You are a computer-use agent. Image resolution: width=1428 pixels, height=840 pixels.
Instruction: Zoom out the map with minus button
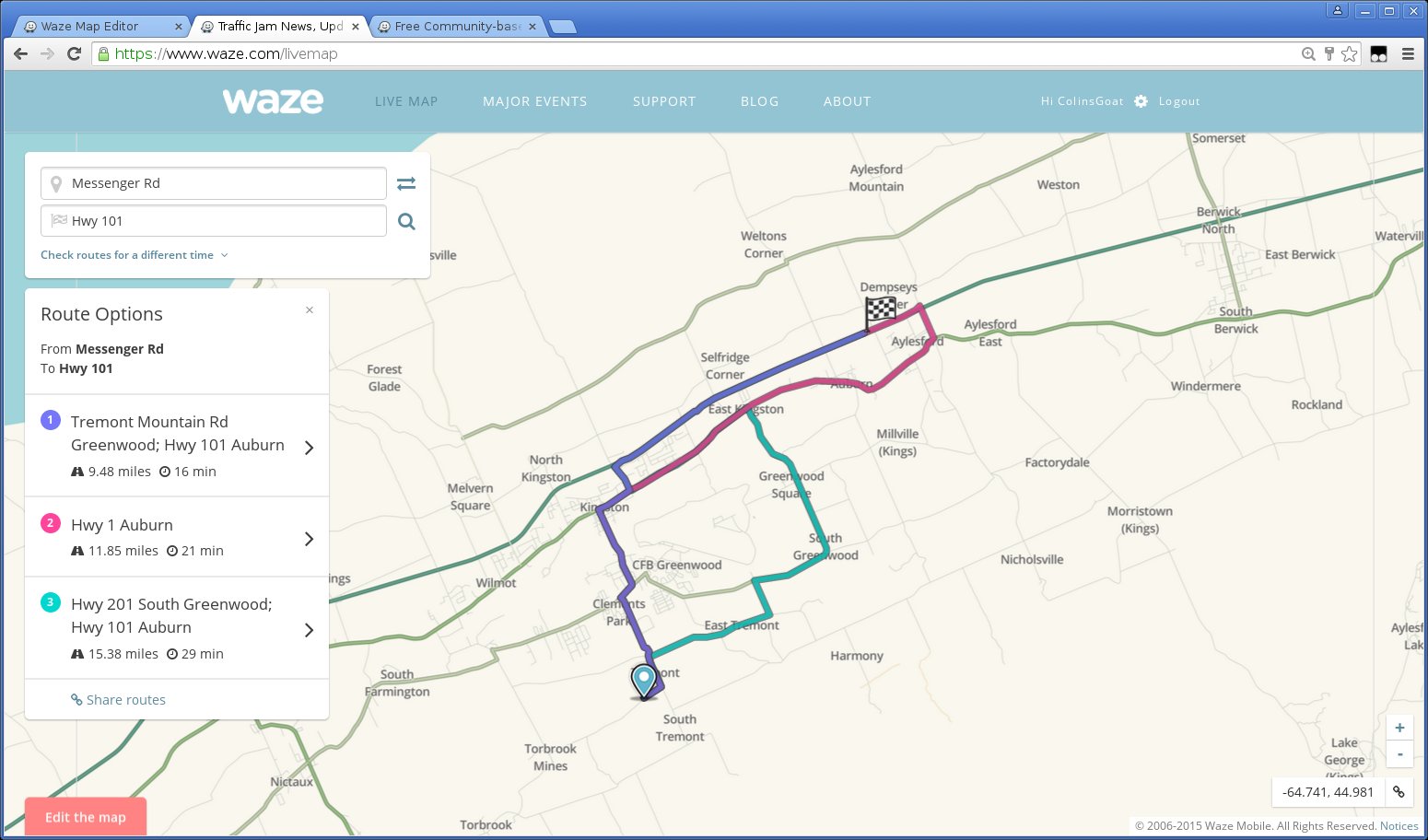click(x=1399, y=754)
